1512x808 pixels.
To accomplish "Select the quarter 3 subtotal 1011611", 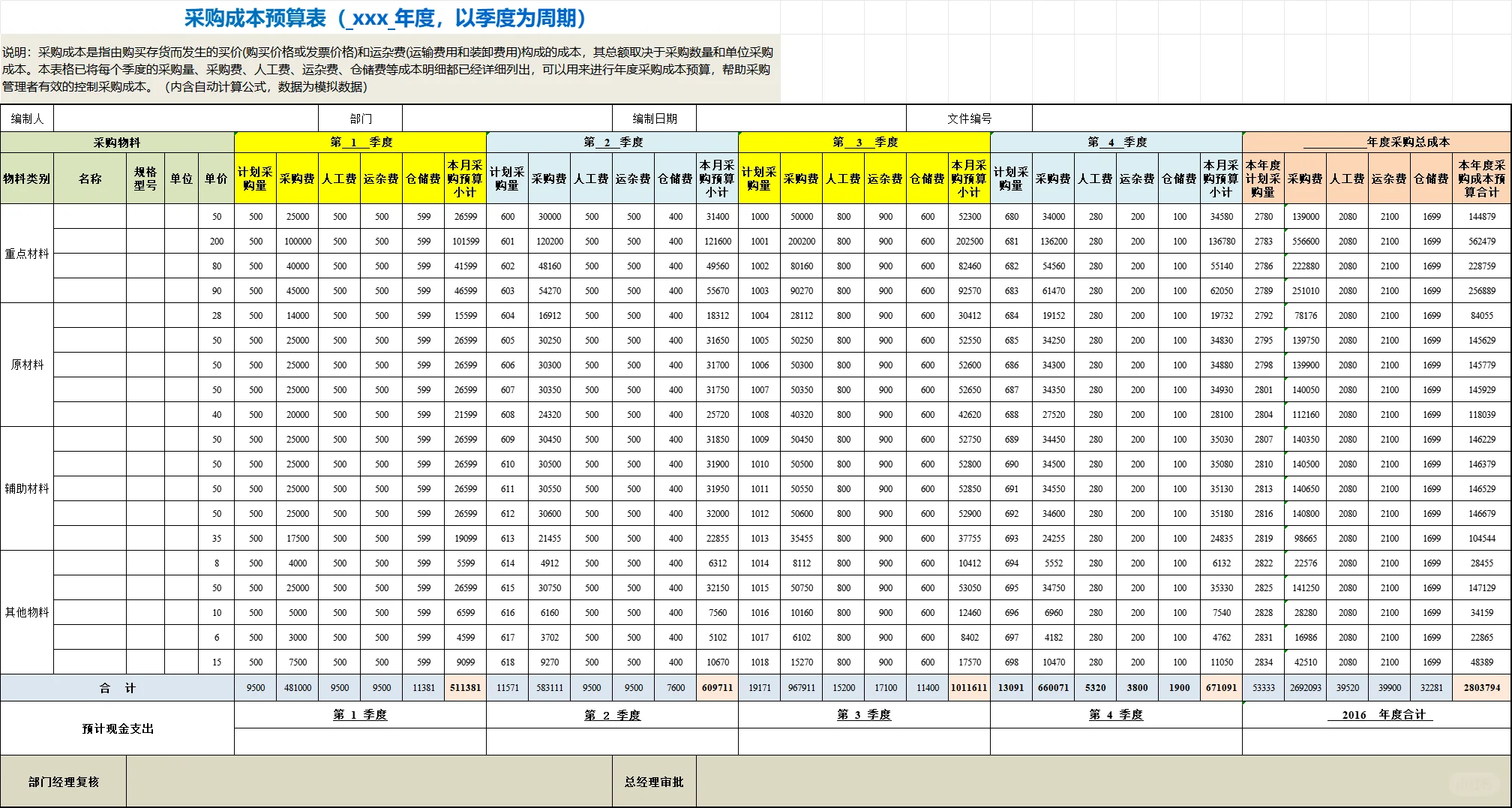I will click(970, 688).
